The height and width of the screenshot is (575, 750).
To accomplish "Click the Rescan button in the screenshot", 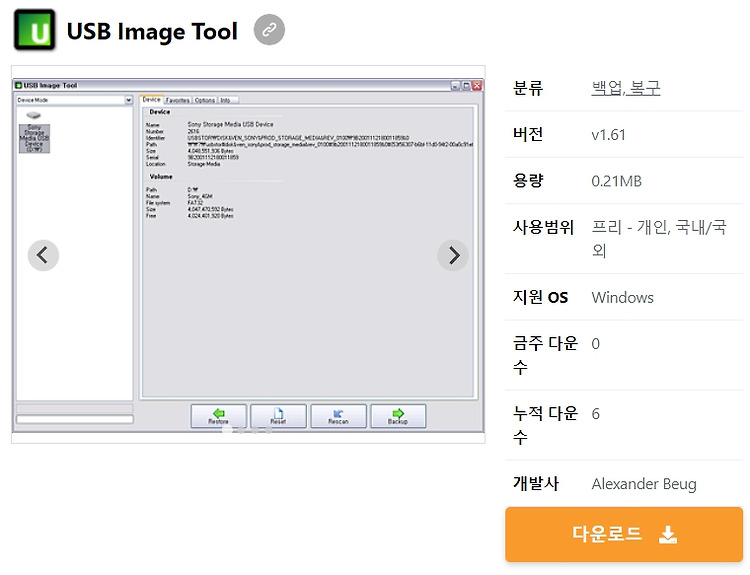I will click(x=338, y=416).
